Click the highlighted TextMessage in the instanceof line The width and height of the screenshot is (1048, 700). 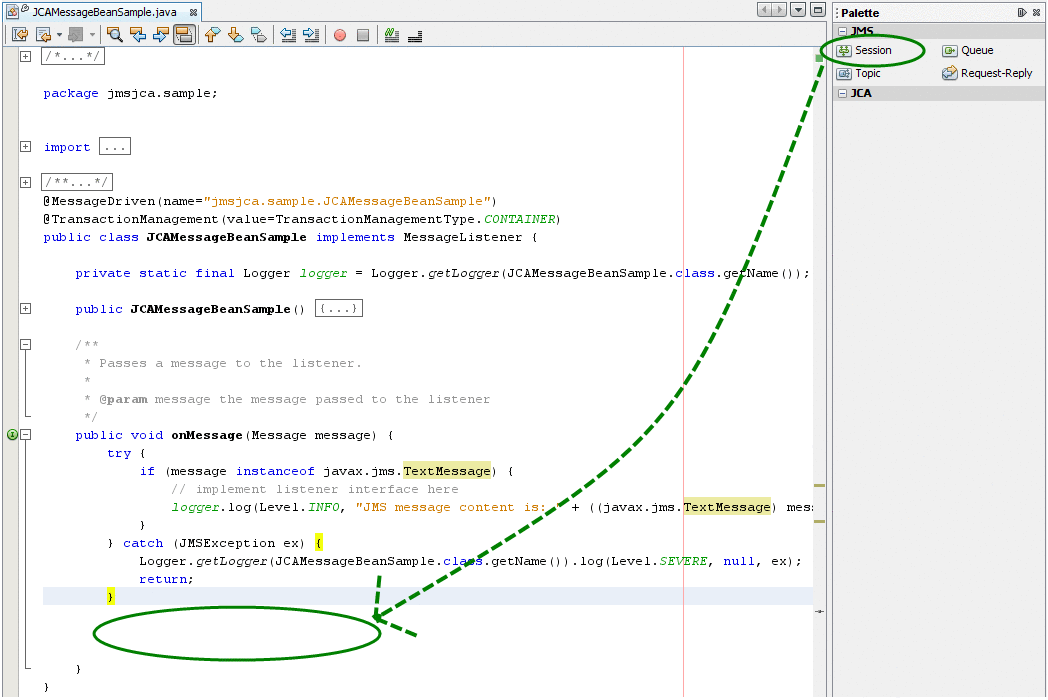(x=447, y=471)
